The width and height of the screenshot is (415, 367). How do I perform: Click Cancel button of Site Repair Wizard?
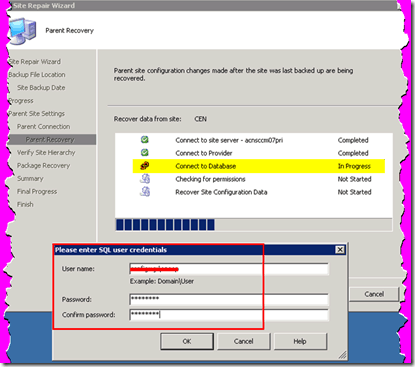click(374, 294)
